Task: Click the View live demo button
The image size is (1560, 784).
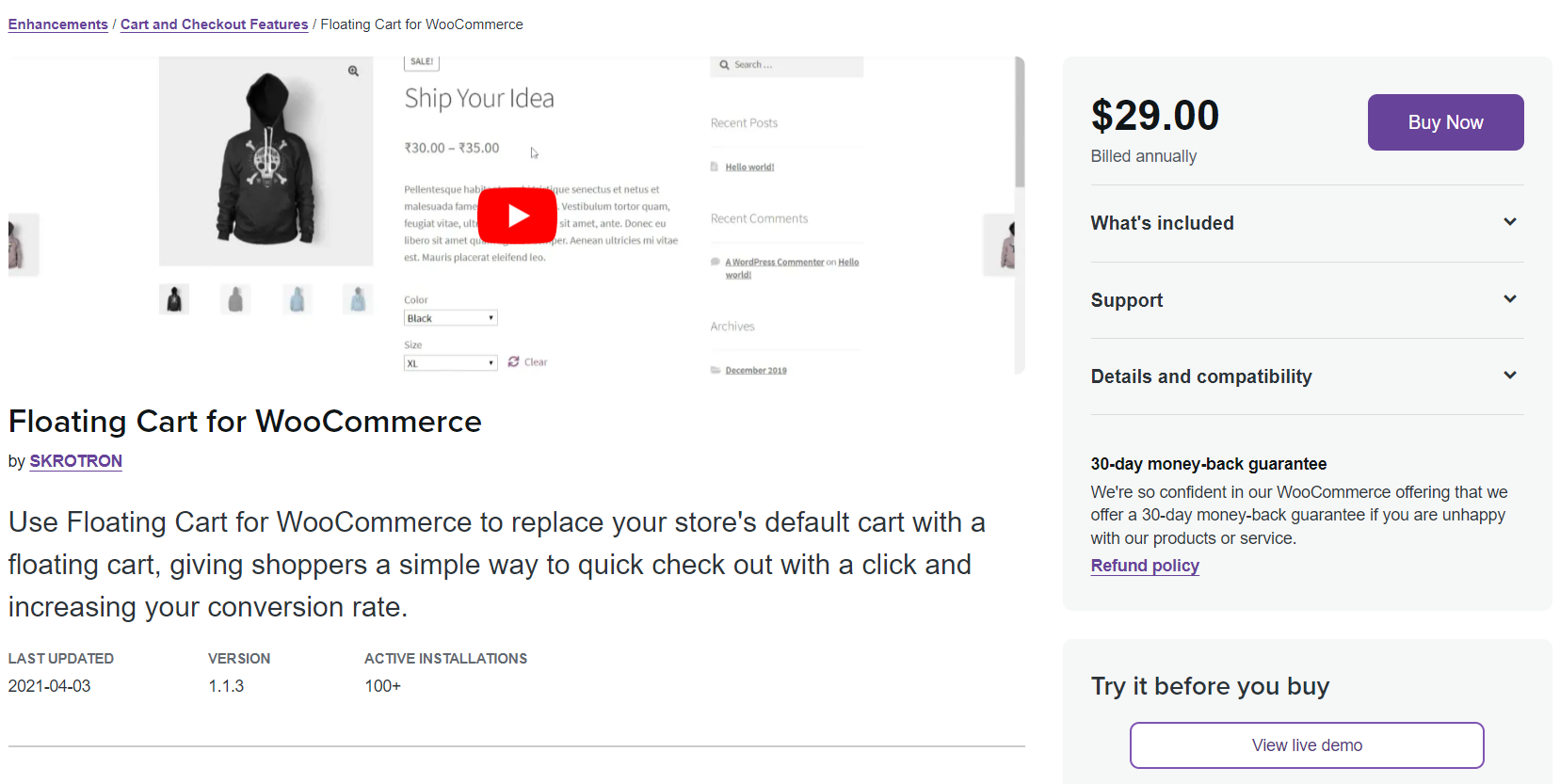Action: [x=1306, y=744]
